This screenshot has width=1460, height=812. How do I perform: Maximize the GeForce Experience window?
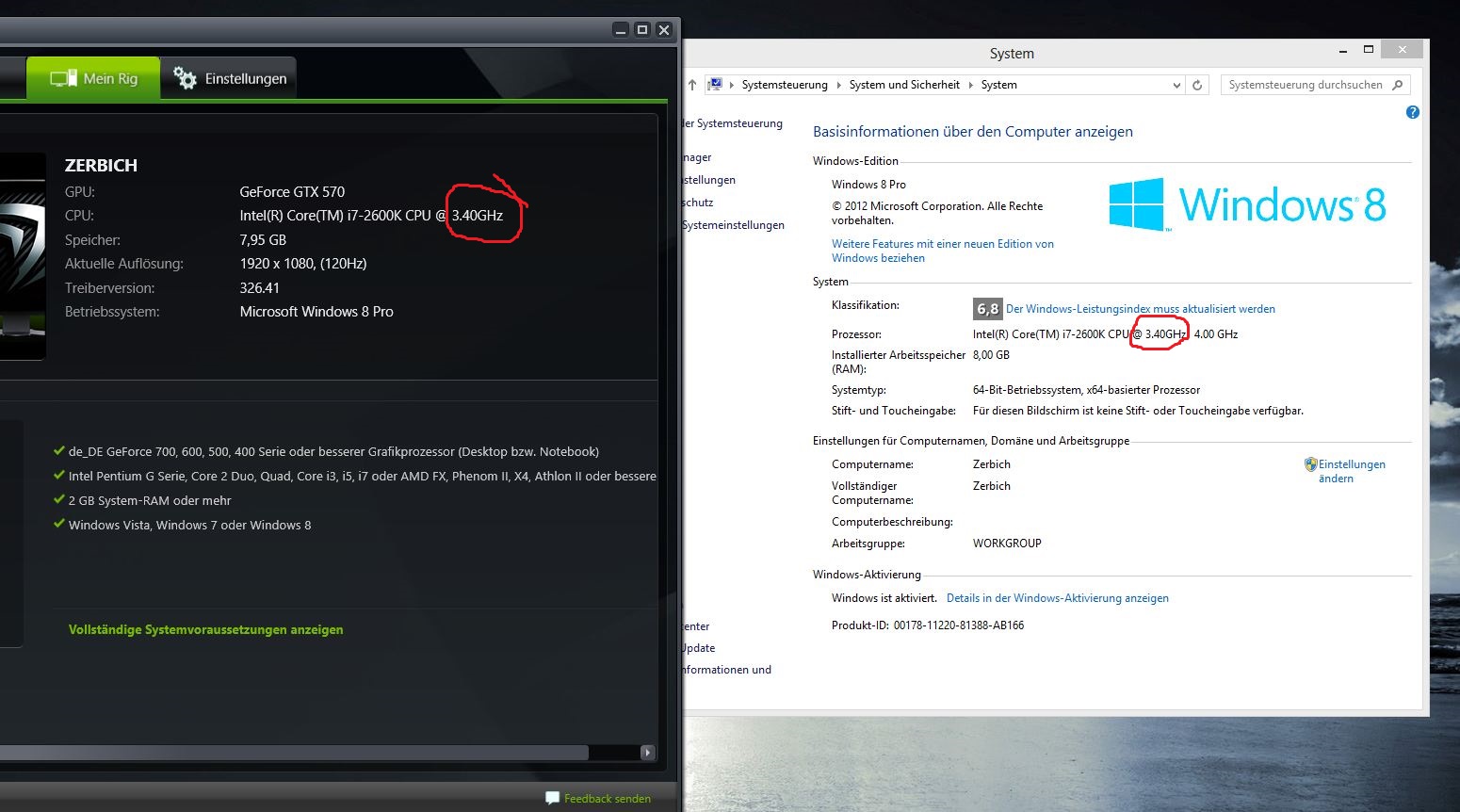642,30
